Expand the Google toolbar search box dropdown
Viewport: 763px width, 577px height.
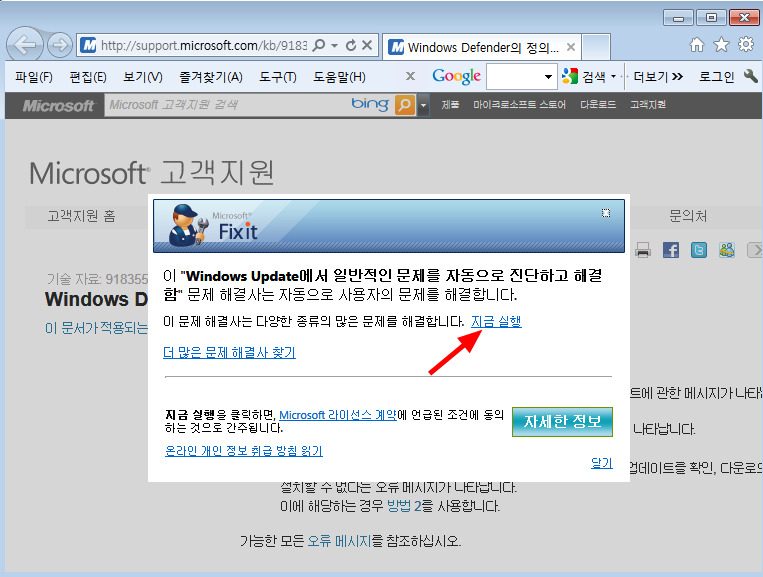coord(549,77)
